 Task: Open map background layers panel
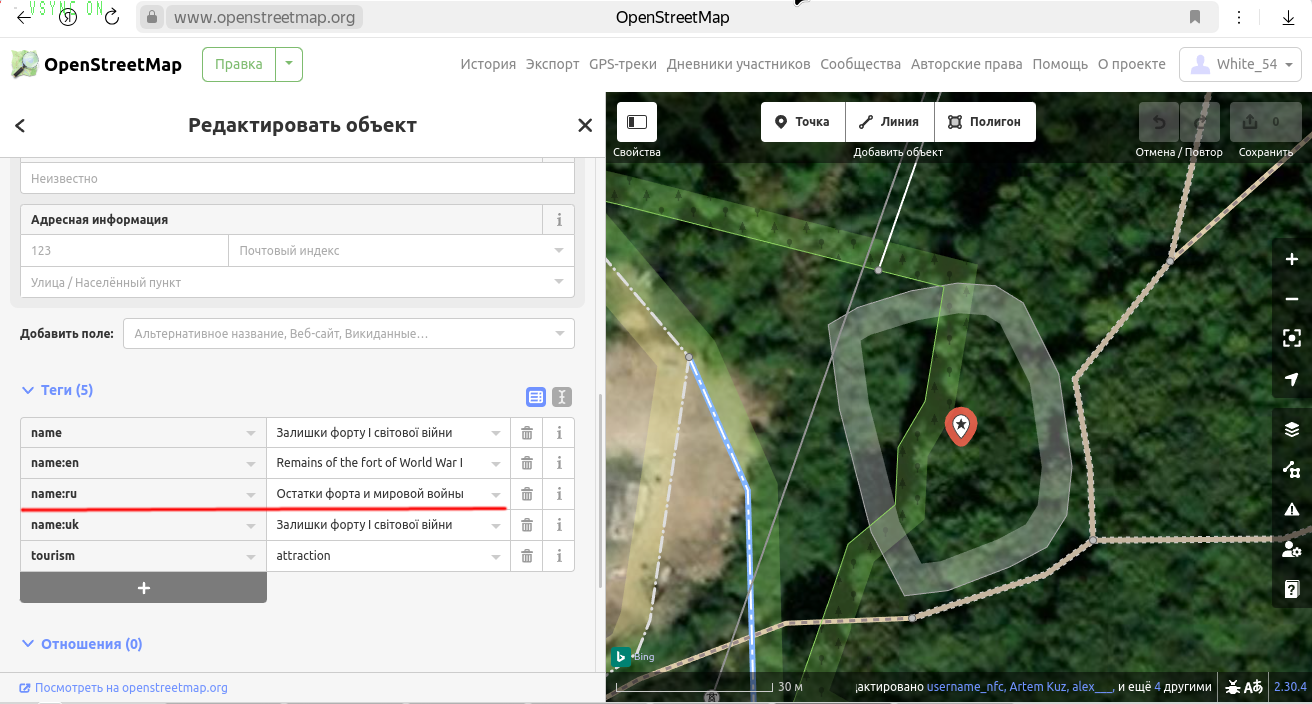tap(1291, 429)
